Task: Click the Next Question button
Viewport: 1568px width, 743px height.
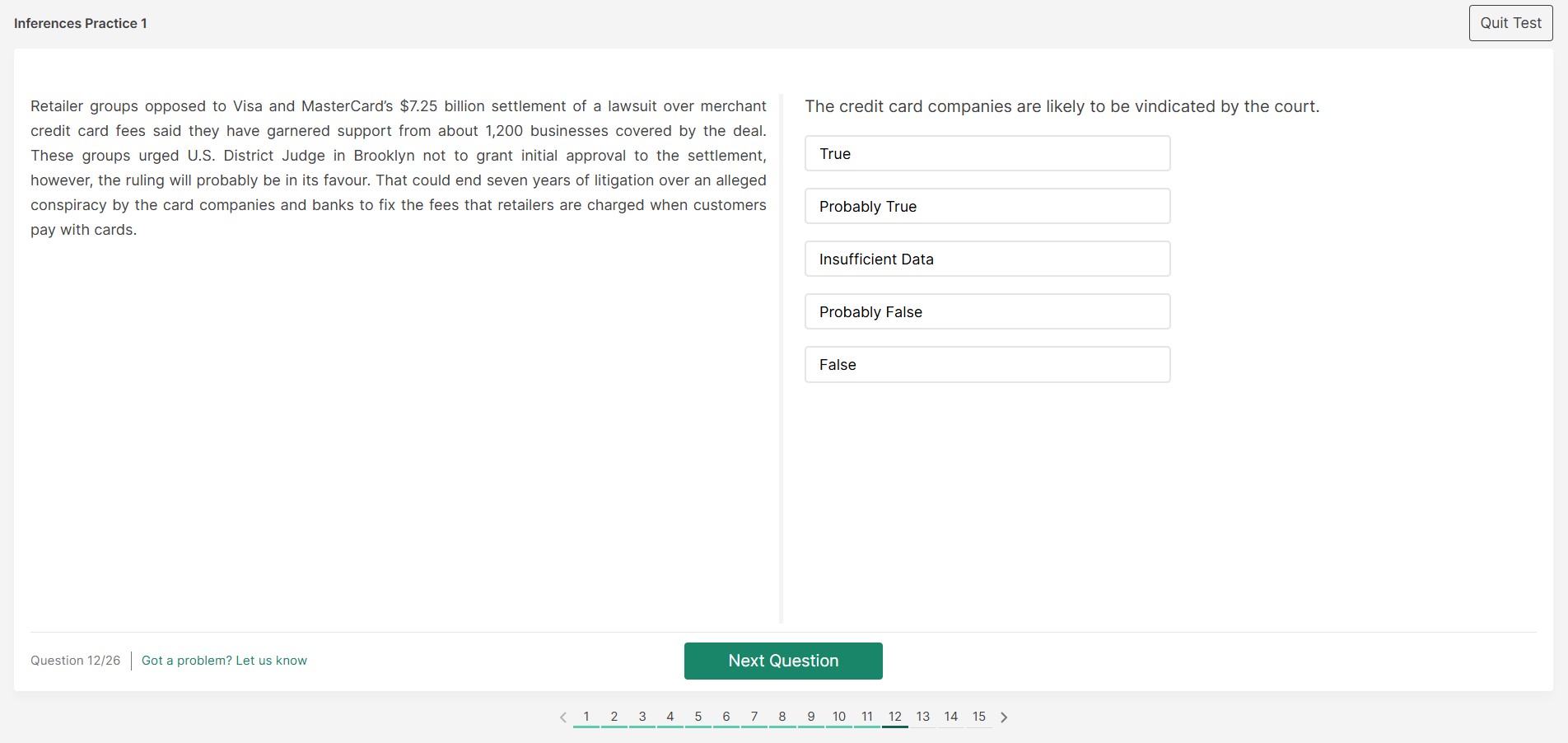Action: [783, 661]
